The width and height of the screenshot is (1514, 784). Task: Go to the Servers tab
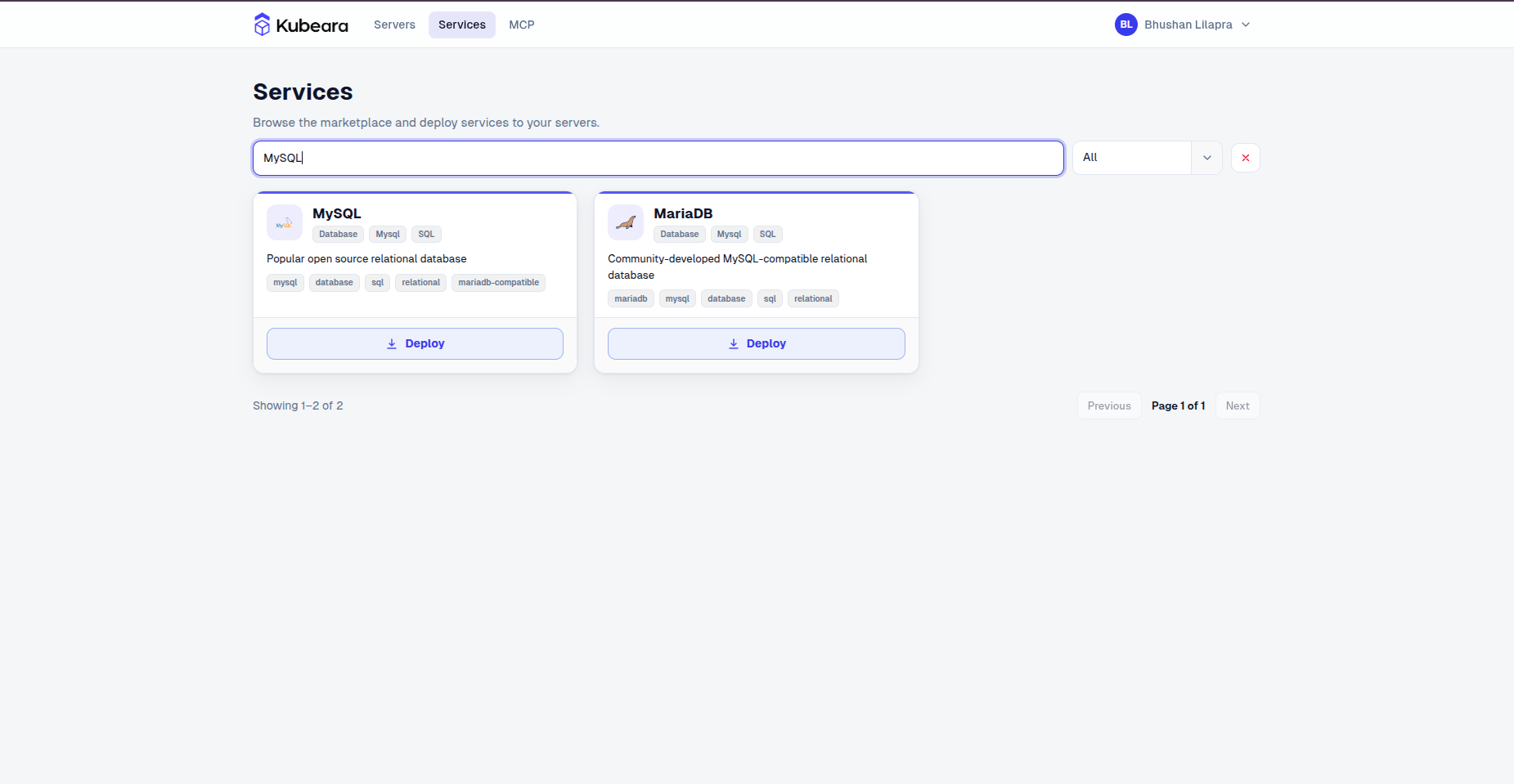click(x=394, y=25)
